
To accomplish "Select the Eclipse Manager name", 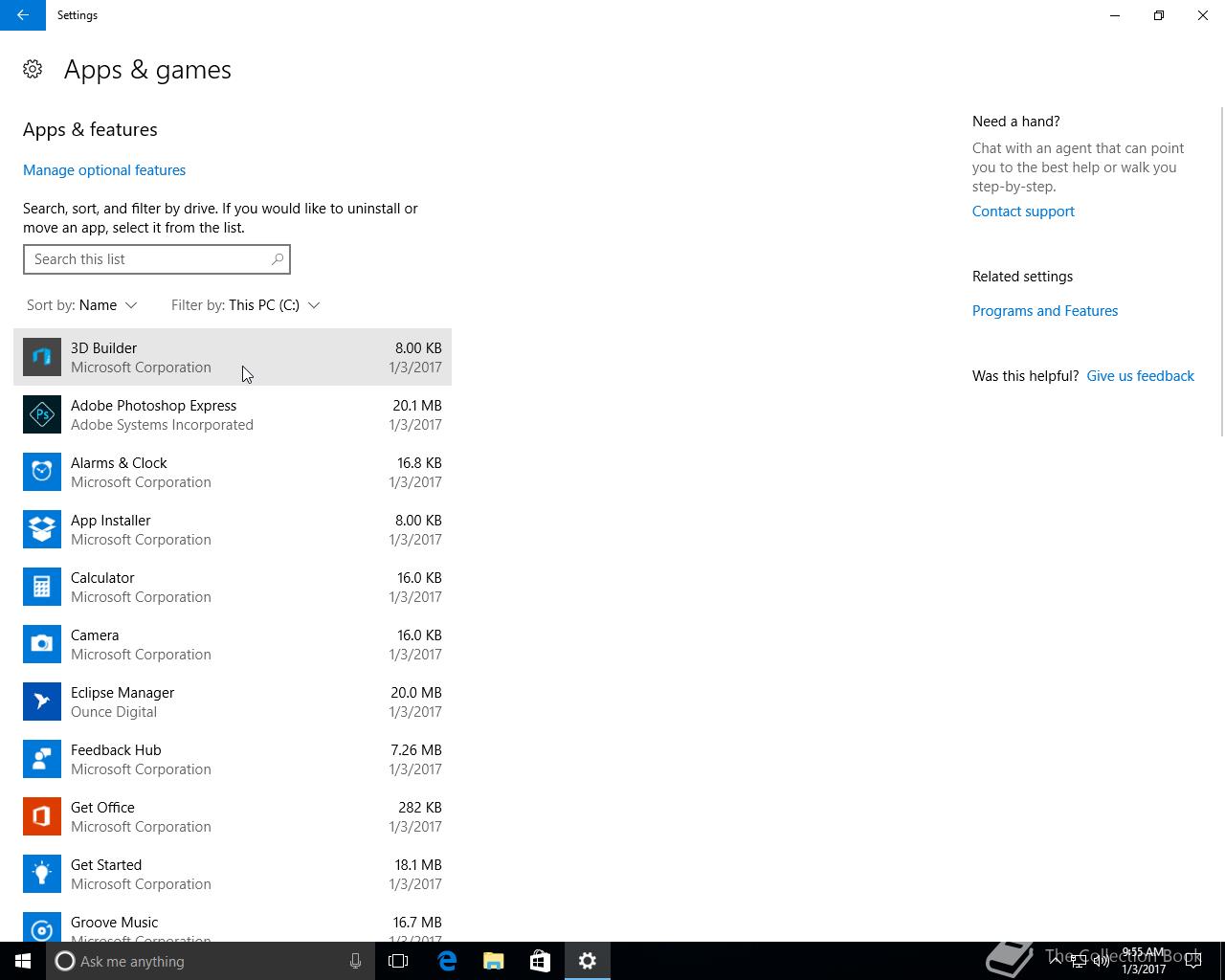I will pyautogui.click(x=122, y=693).
